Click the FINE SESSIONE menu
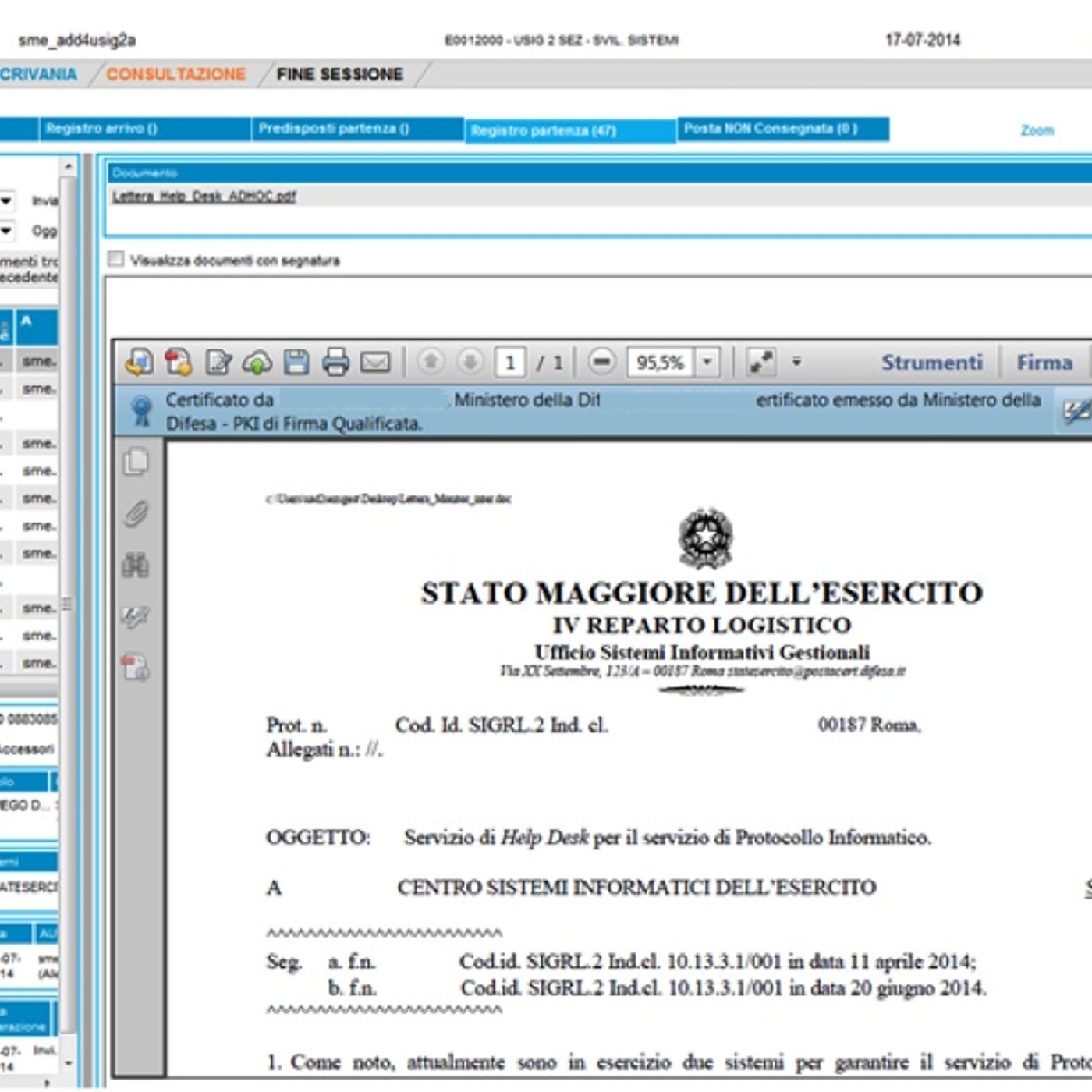1092x1092 pixels. [x=340, y=74]
